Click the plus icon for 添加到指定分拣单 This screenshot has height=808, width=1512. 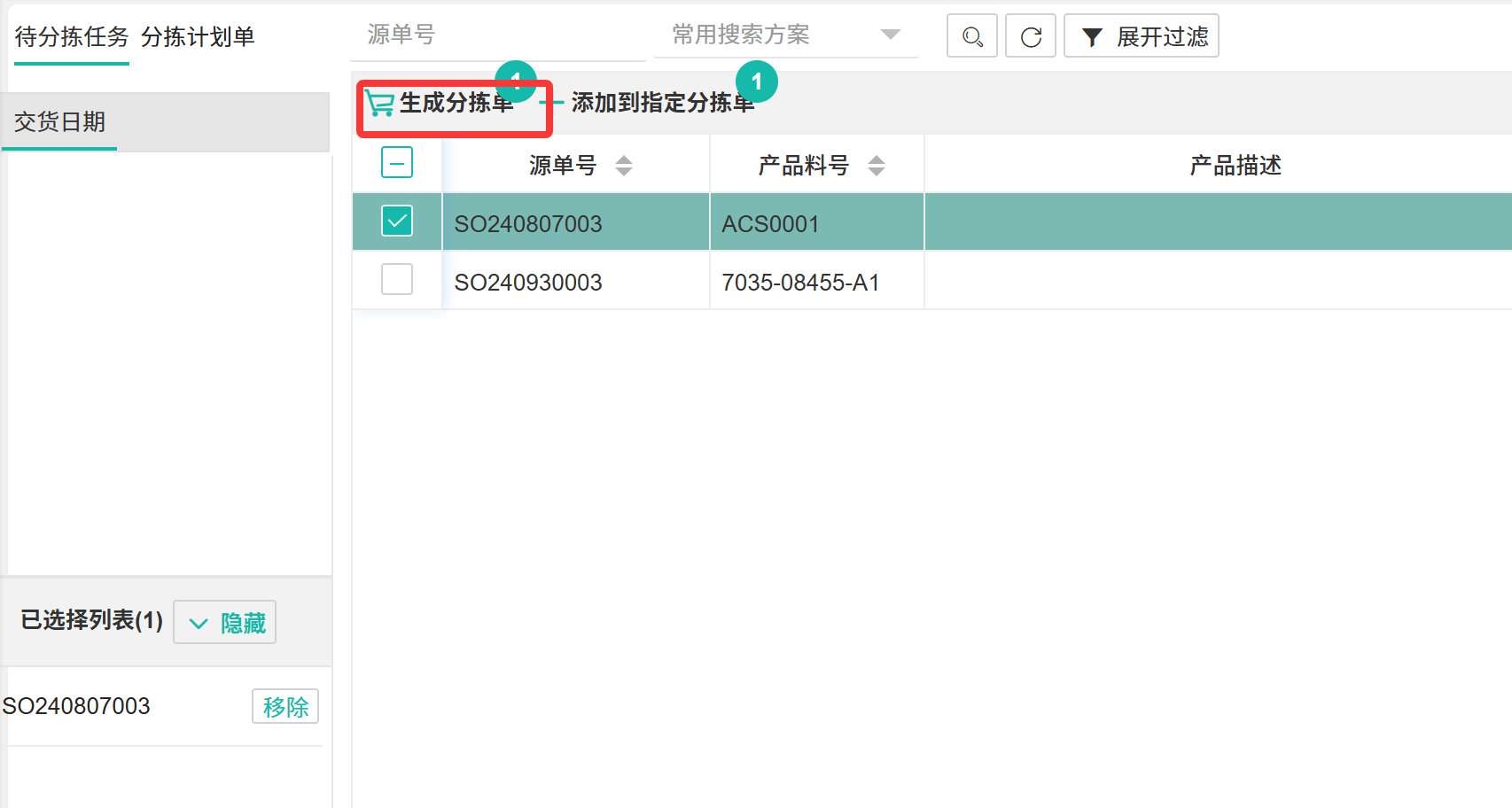553,103
